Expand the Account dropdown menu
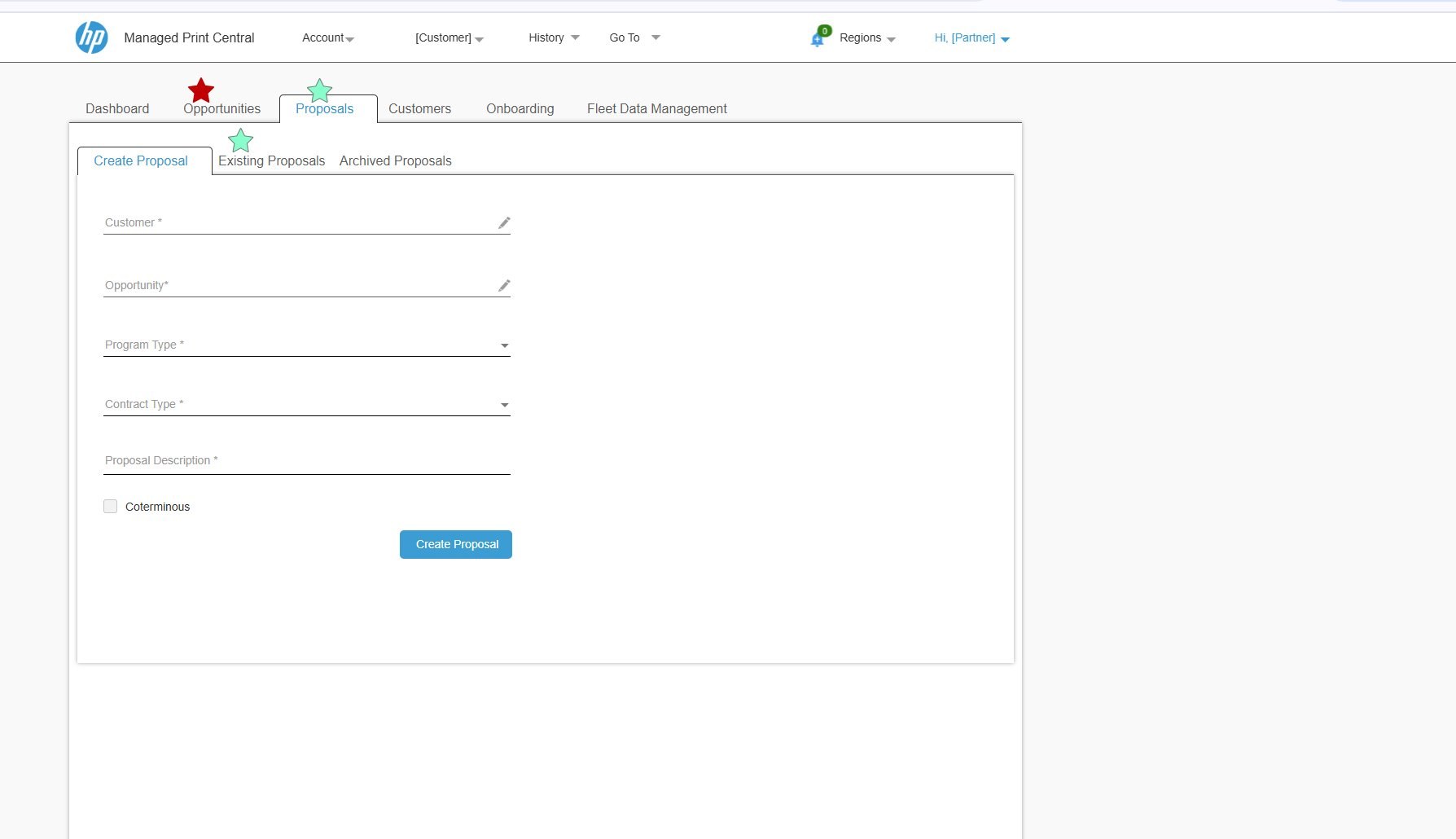This screenshot has height=839, width=1456. pyautogui.click(x=328, y=38)
